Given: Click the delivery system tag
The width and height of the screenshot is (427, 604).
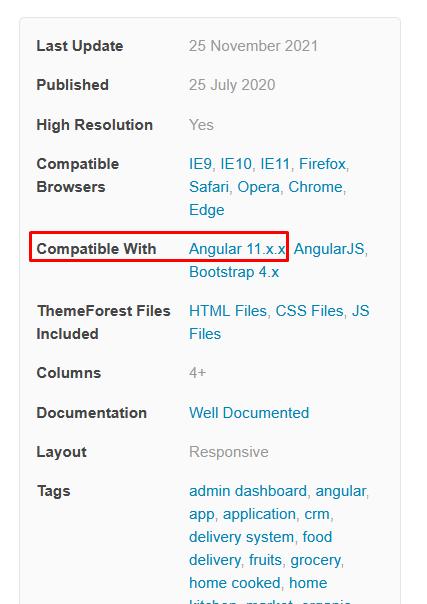Looking at the screenshot, I should coord(241,537).
